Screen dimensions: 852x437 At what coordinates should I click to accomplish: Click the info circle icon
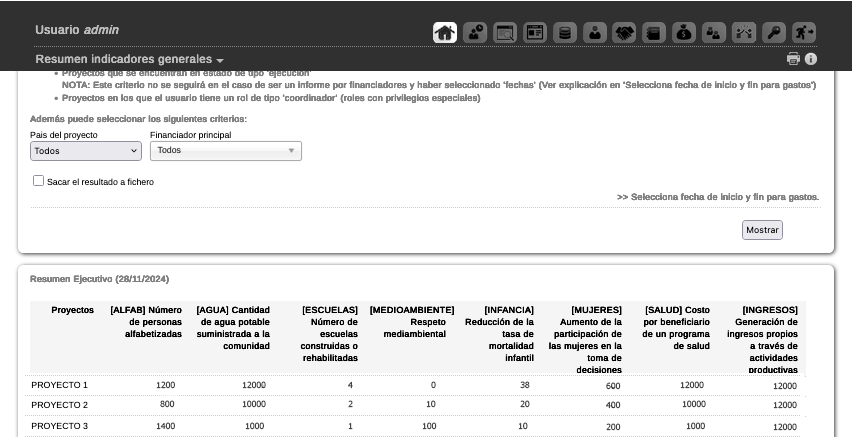pyautogui.click(x=811, y=59)
